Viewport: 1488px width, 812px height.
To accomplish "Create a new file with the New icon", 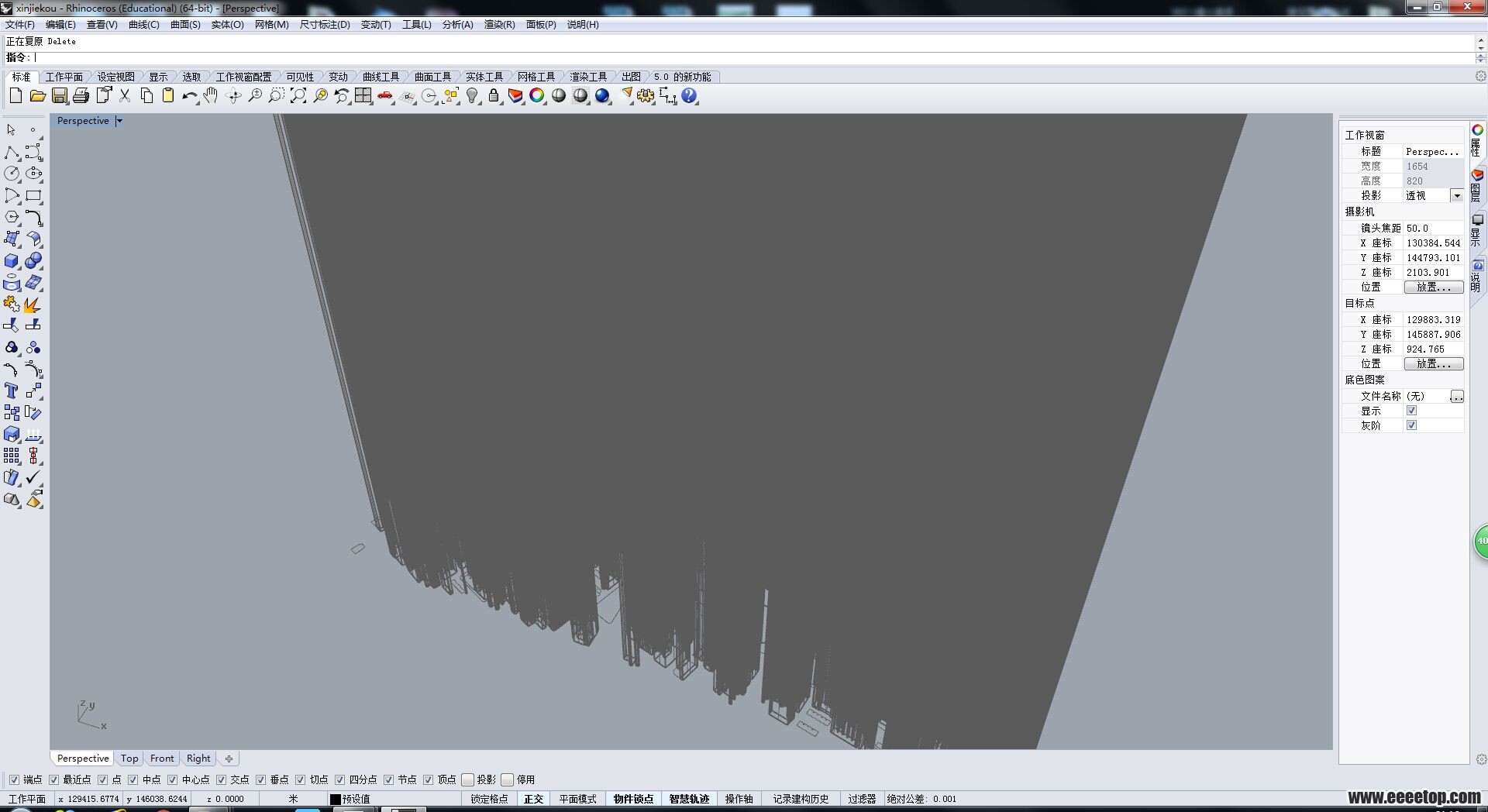I will [15, 95].
